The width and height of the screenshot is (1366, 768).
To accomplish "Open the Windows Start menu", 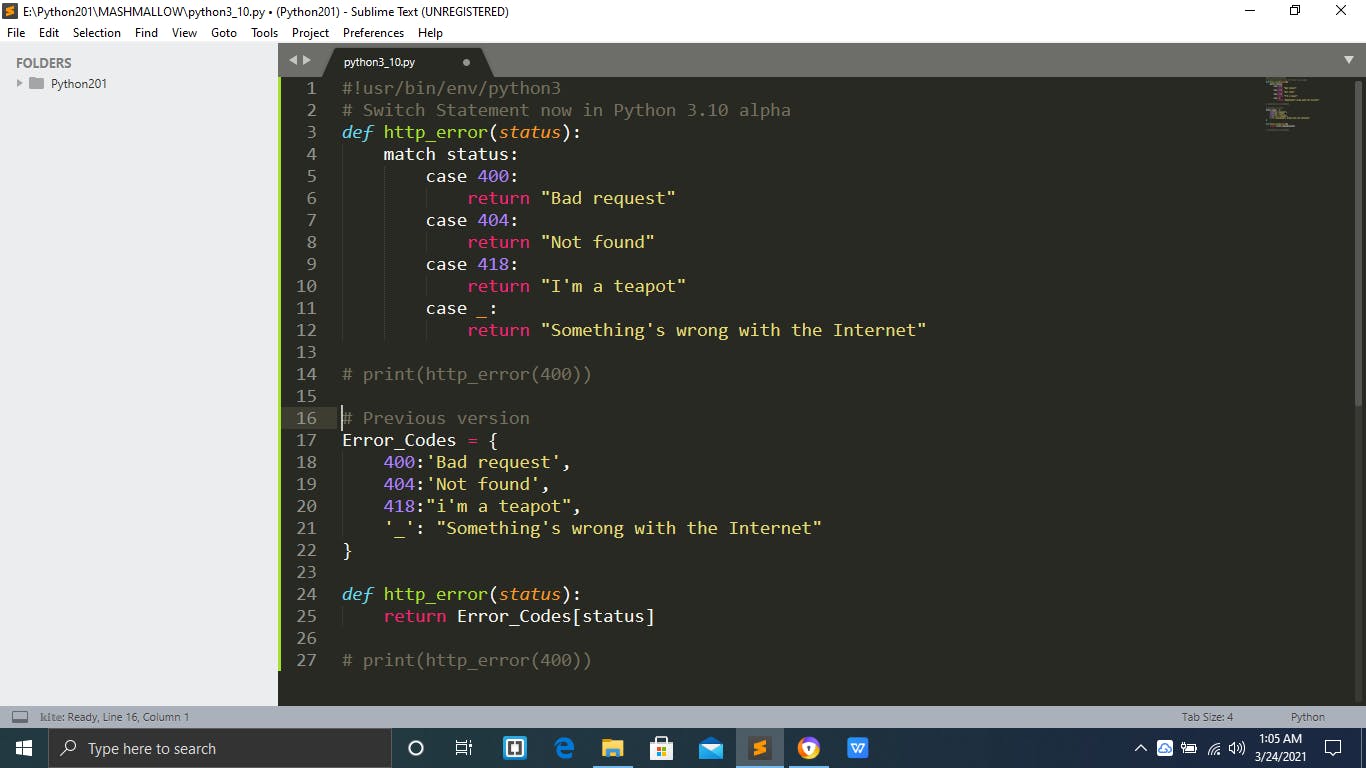I will pyautogui.click(x=24, y=748).
